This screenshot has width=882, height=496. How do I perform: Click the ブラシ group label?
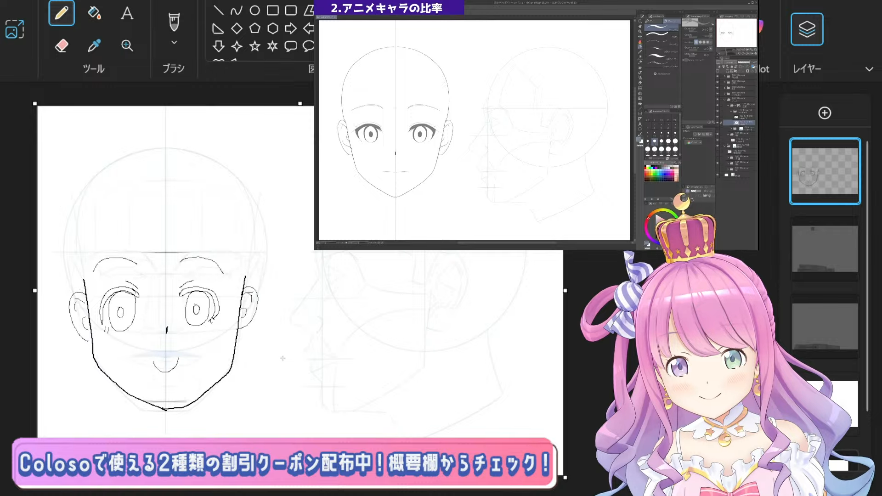(173, 69)
